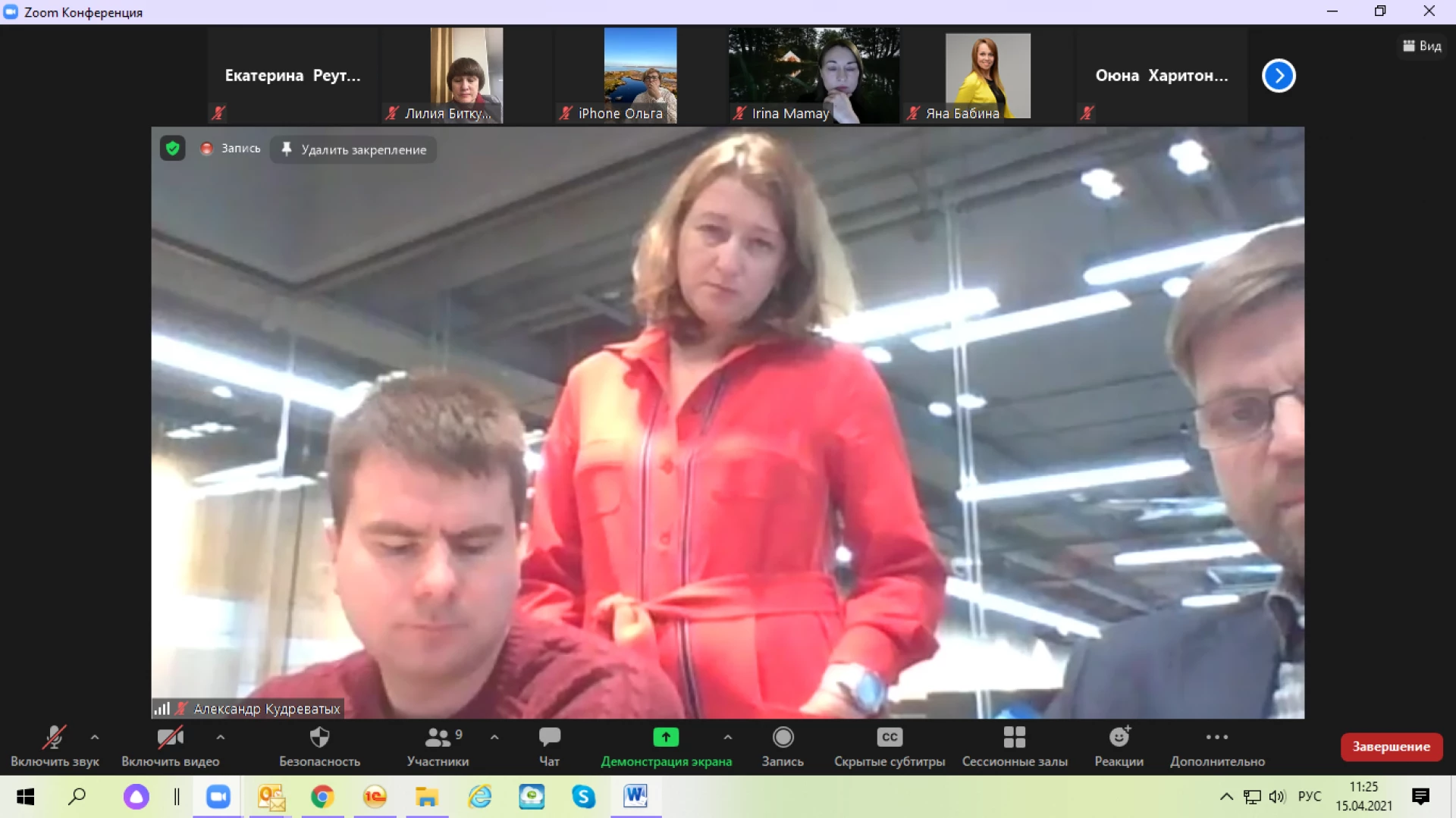Screen dimensions: 1456x818
Task: Select Irina Mamay participant thumbnail
Action: pyautogui.click(x=814, y=75)
